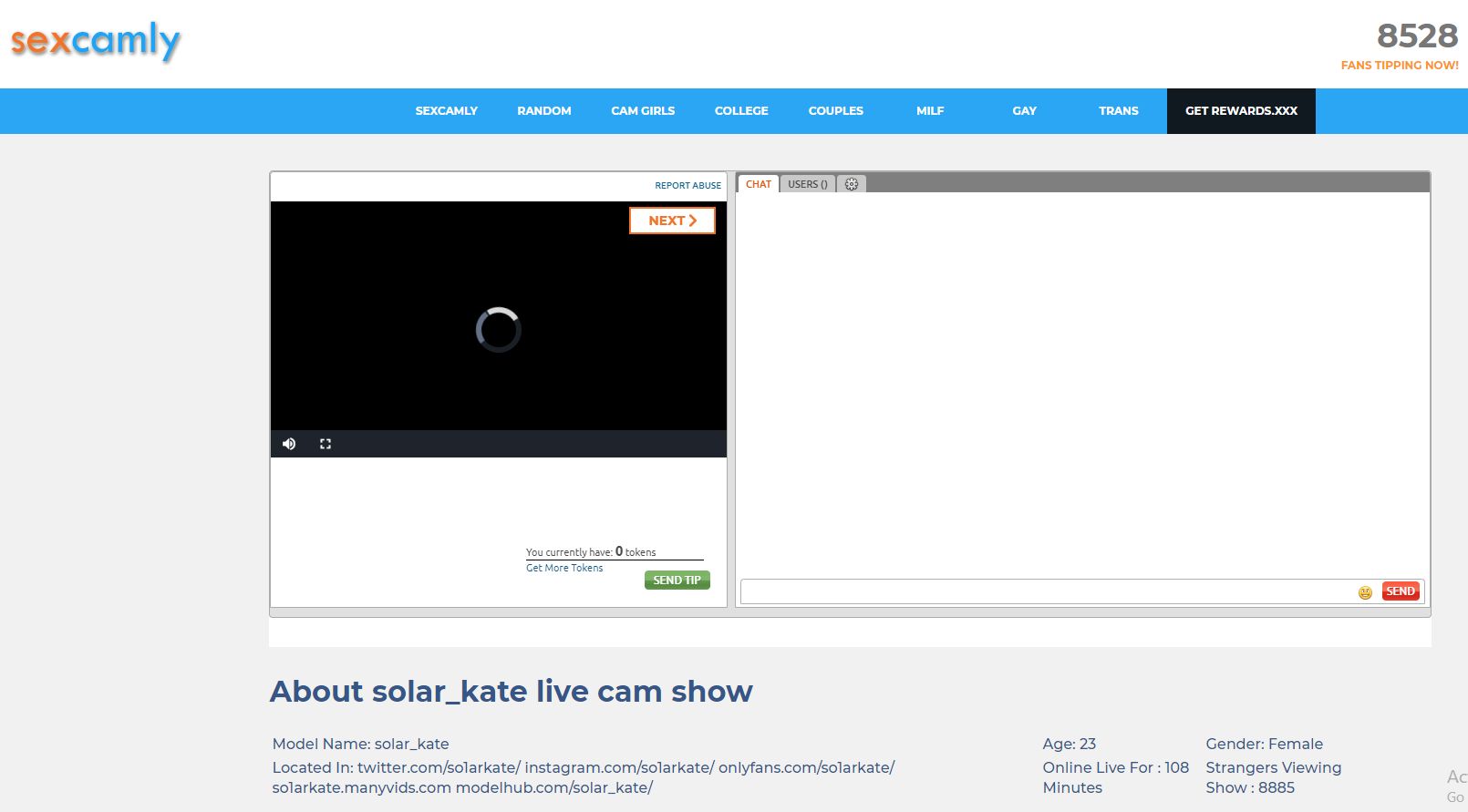This screenshot has height=812, width=1468.
Task: Focus the chat message input field
Action: [1049, 591]
